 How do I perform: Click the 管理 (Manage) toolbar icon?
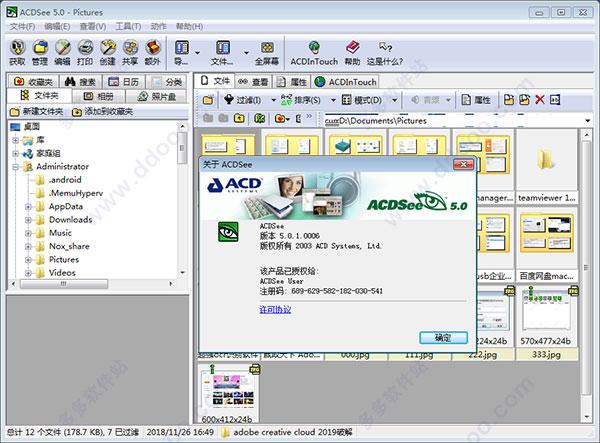(39, 49)
